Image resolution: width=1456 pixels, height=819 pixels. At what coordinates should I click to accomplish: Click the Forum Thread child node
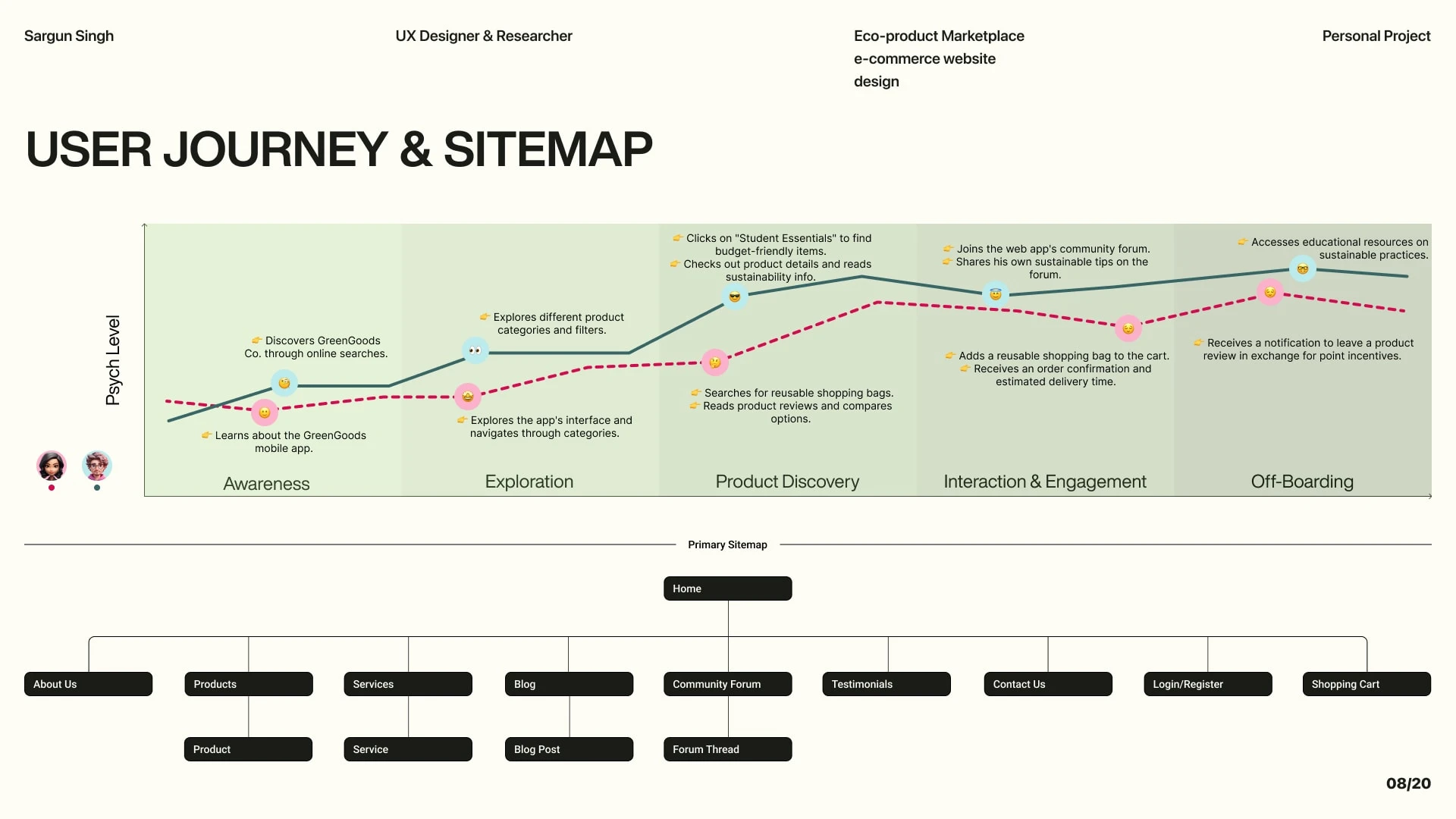tap(727, 749)
